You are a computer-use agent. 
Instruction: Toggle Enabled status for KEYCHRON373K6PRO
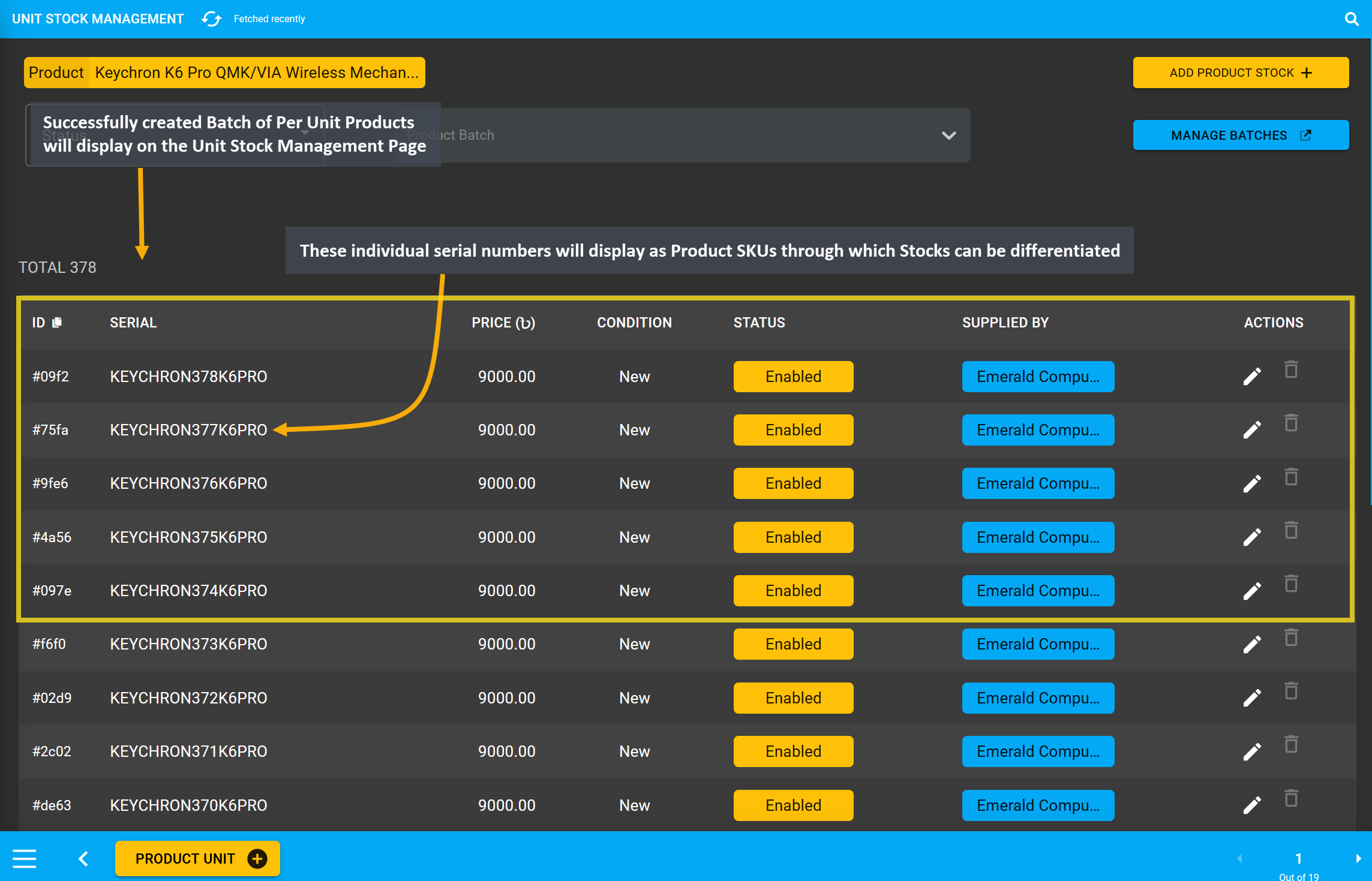[x=793, y=644]
